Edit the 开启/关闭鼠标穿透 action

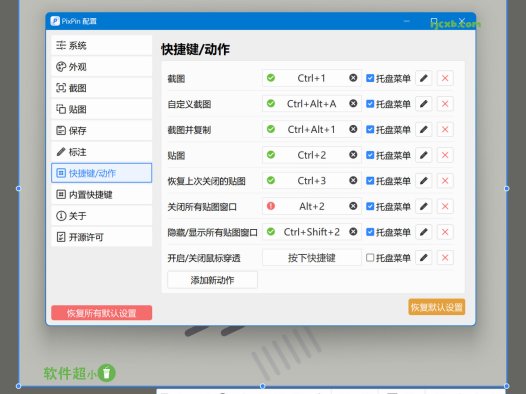(x=424, y=258)
